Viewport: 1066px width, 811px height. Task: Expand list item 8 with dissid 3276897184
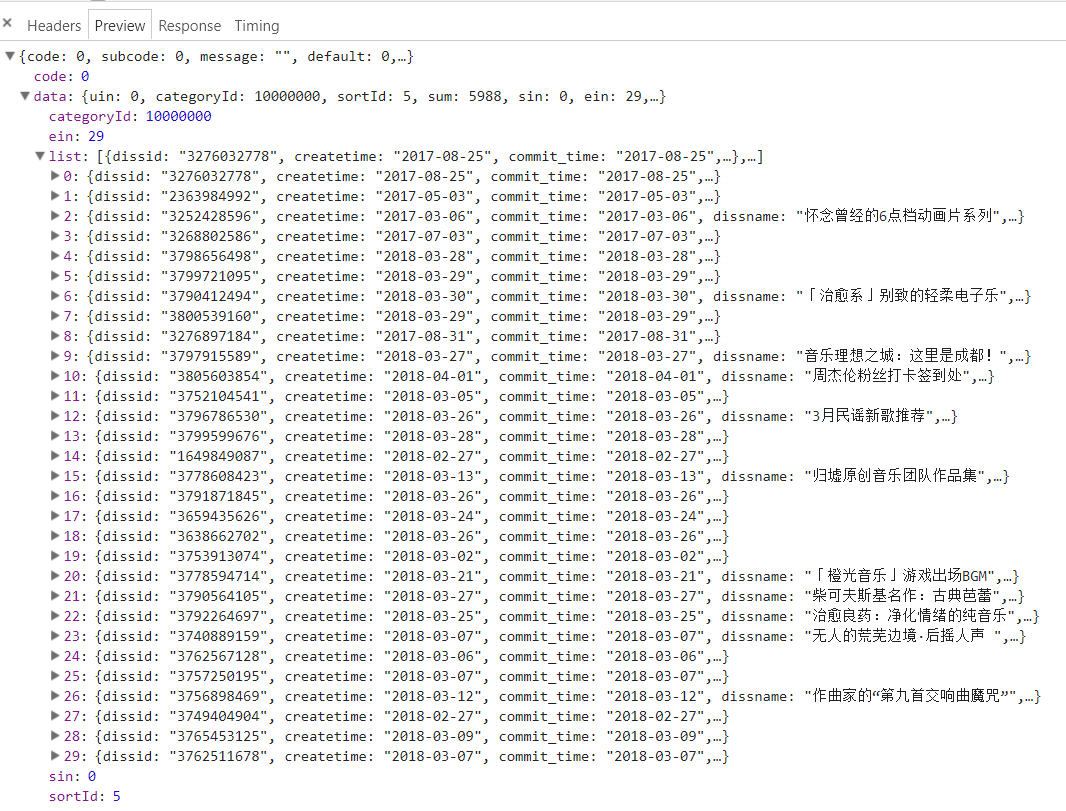click(55, 336)
